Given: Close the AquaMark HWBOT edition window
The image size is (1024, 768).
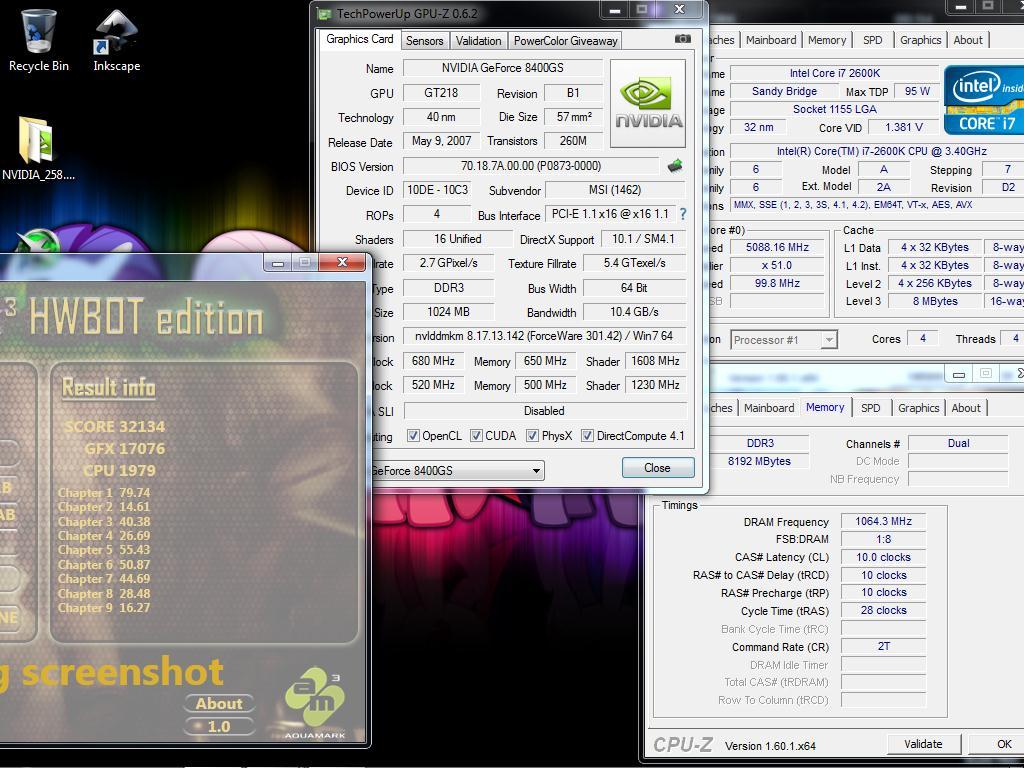Looking at the screenshot, I should [342, 263].
